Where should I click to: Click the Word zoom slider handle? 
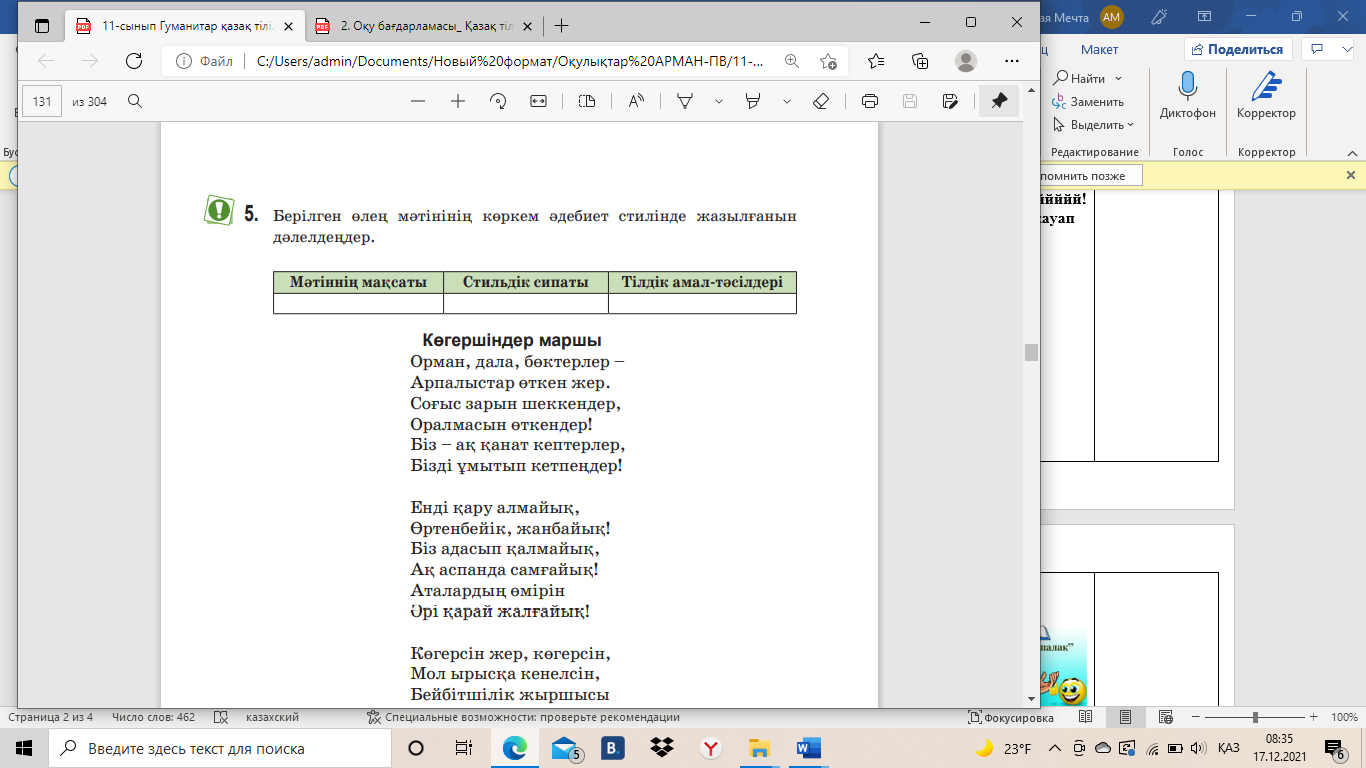(1254, 717)
